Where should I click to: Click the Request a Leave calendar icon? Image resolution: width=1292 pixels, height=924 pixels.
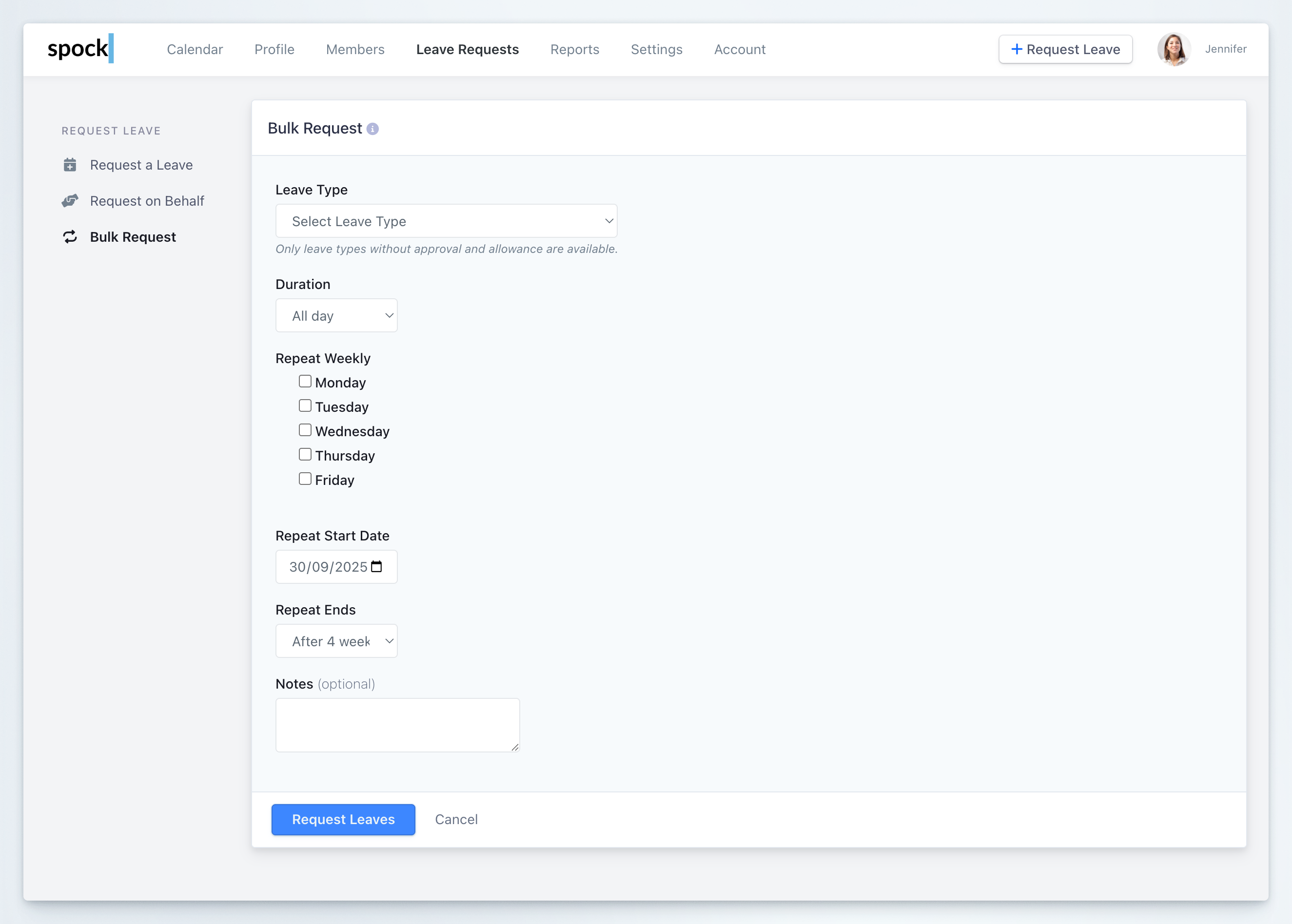(x=70, y=165)
